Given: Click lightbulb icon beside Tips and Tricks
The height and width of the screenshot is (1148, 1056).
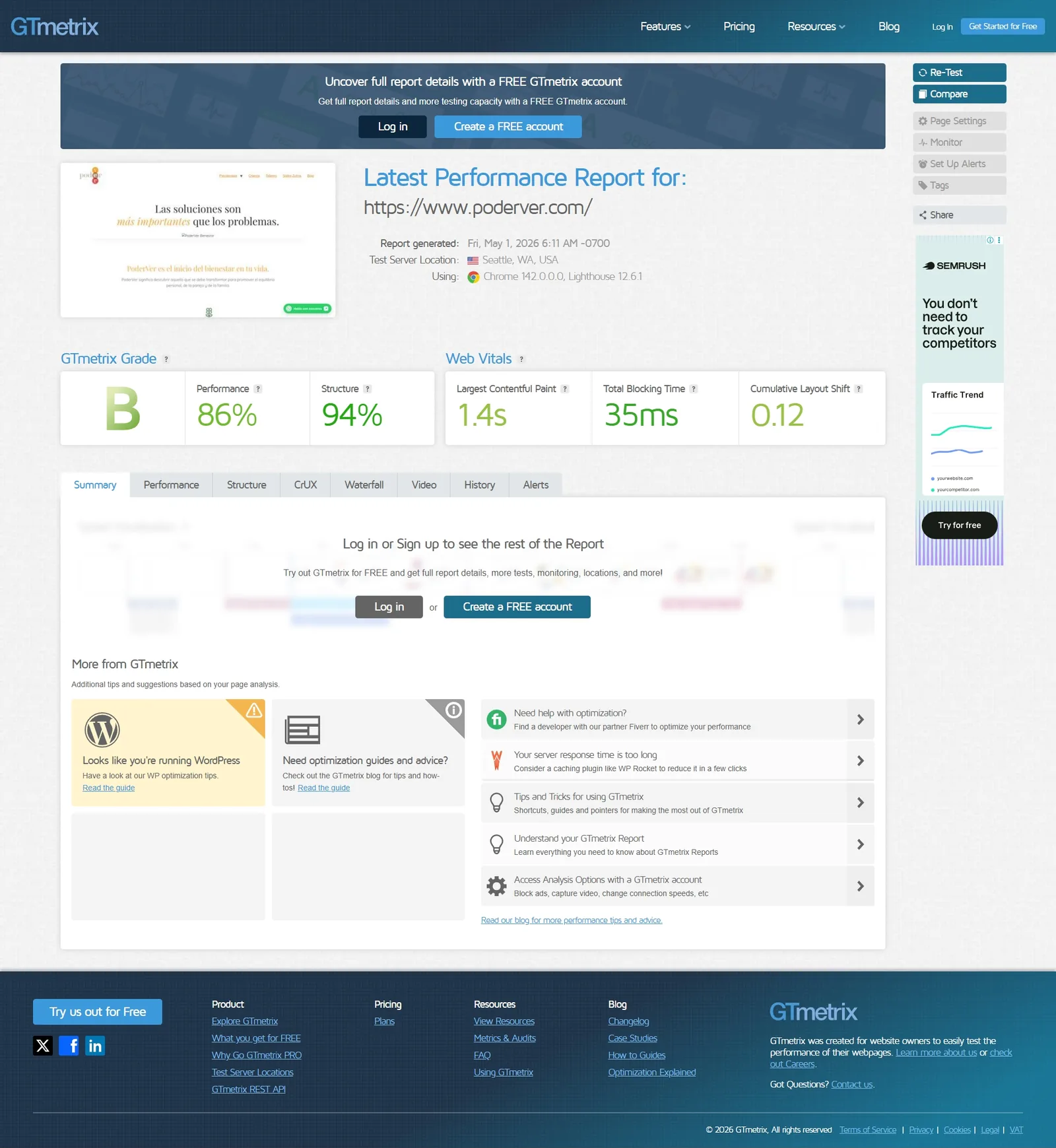Looking at the screenshot, I should point(496,803).
